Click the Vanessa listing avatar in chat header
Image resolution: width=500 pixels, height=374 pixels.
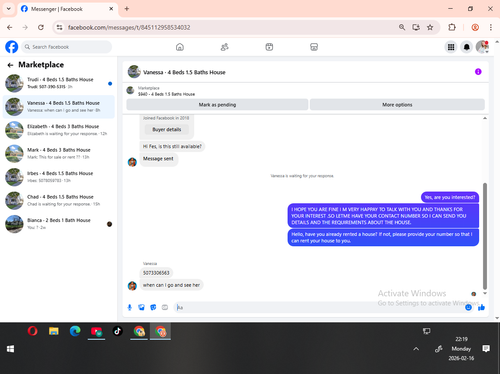click(x=134, y=72)
